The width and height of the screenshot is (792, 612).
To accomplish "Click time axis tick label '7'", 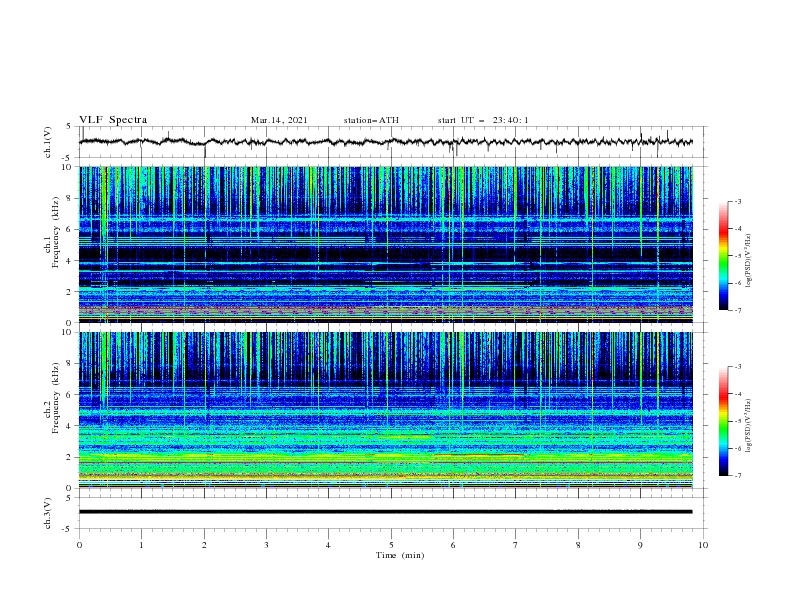I will click(x=516, y=545).
